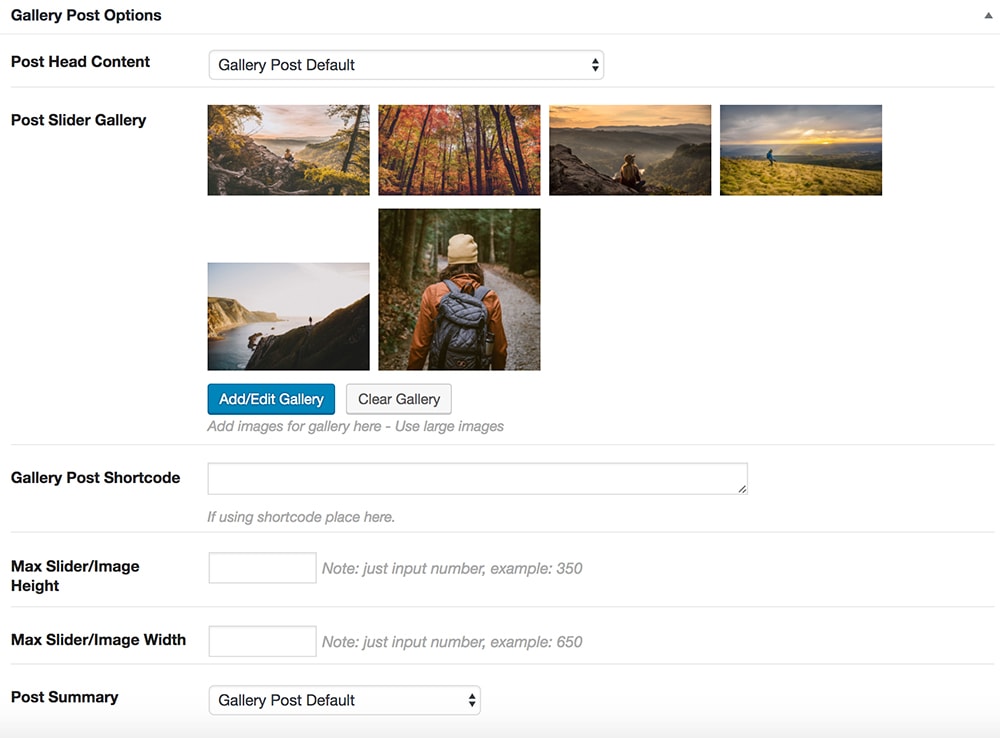
Task: Click the Gallery Post Options panel title
Action: click(86, 16)
